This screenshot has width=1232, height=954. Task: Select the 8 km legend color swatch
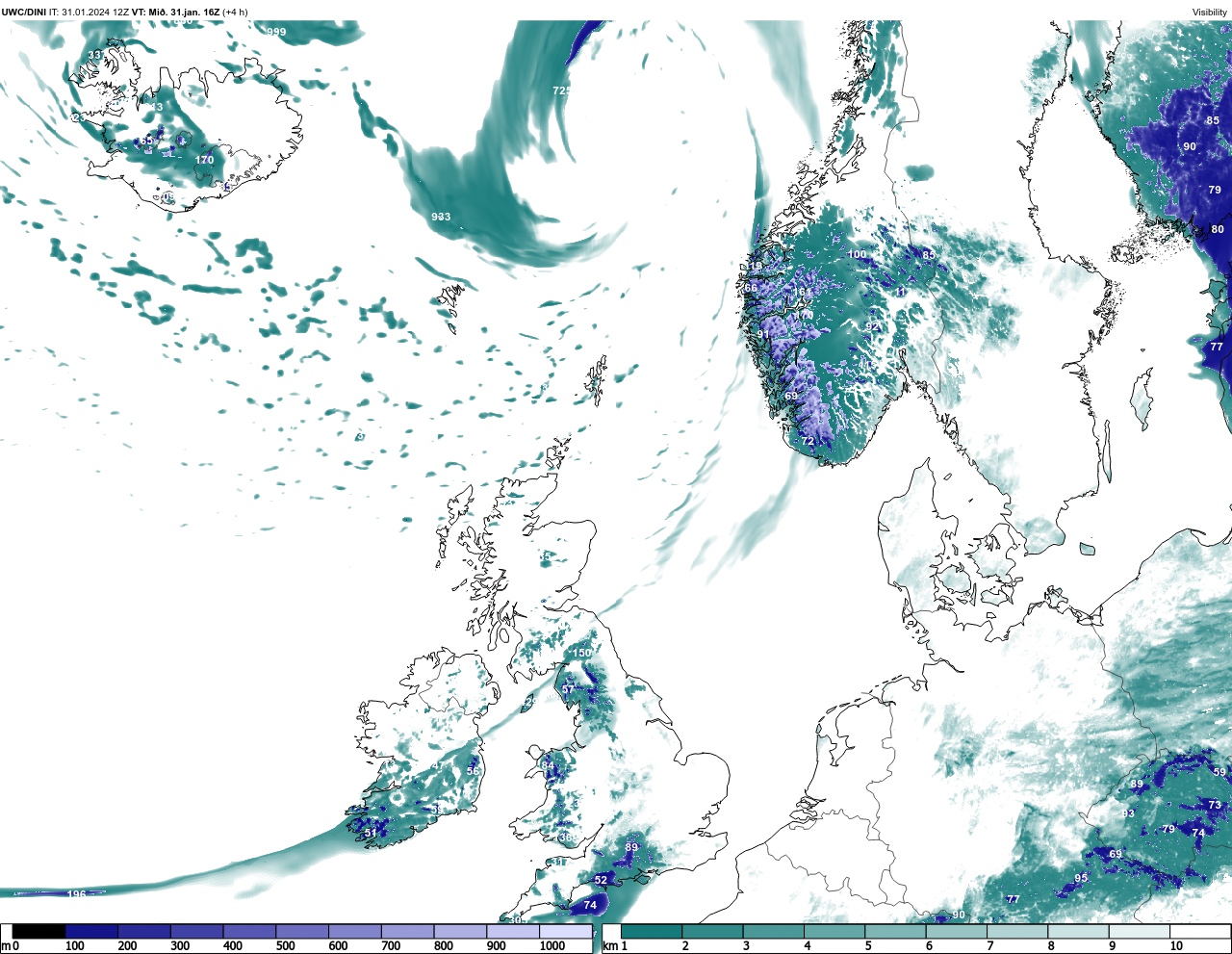1078,932
